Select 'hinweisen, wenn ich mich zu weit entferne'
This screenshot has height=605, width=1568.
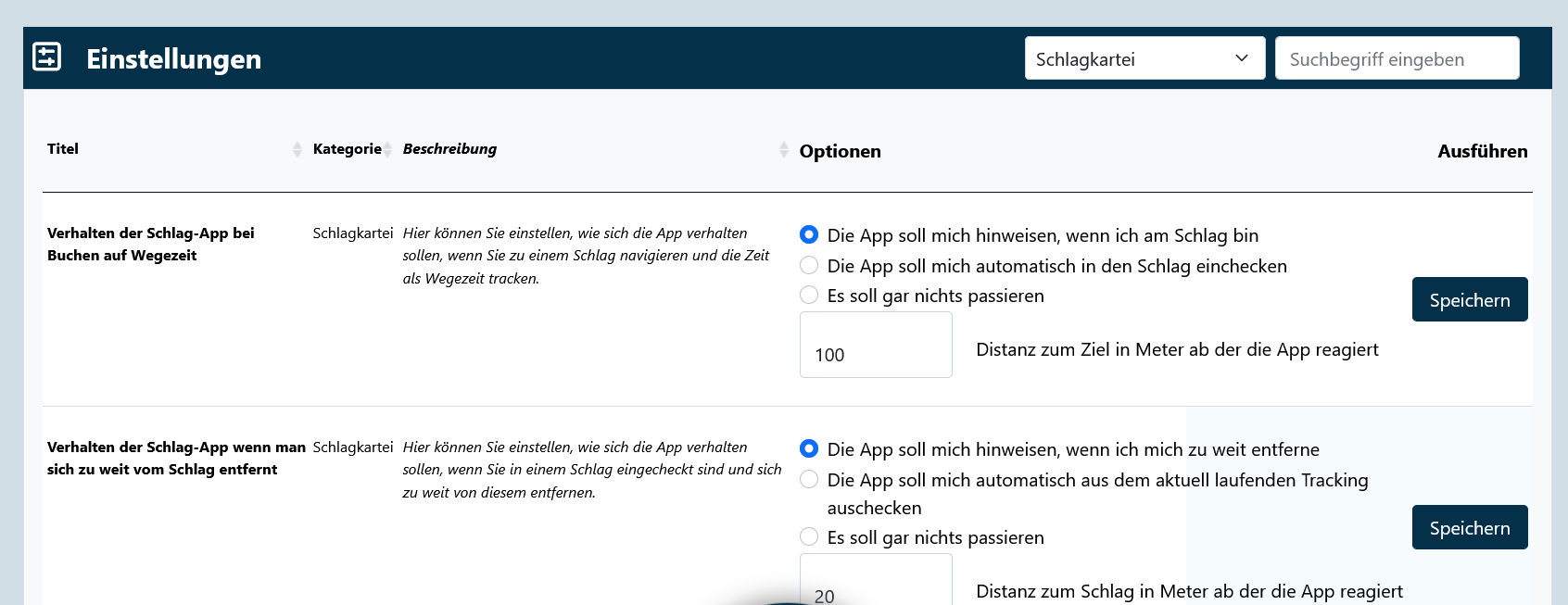(809, 448)
